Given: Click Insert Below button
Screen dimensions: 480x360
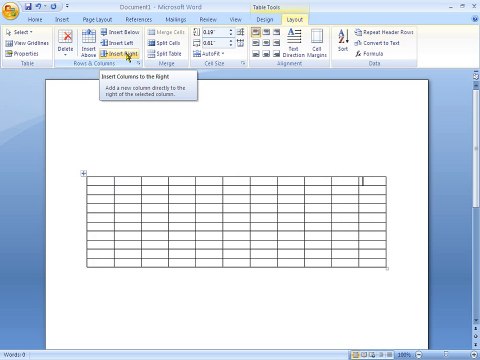Looking at the screenshot, I should click(120, 32).
